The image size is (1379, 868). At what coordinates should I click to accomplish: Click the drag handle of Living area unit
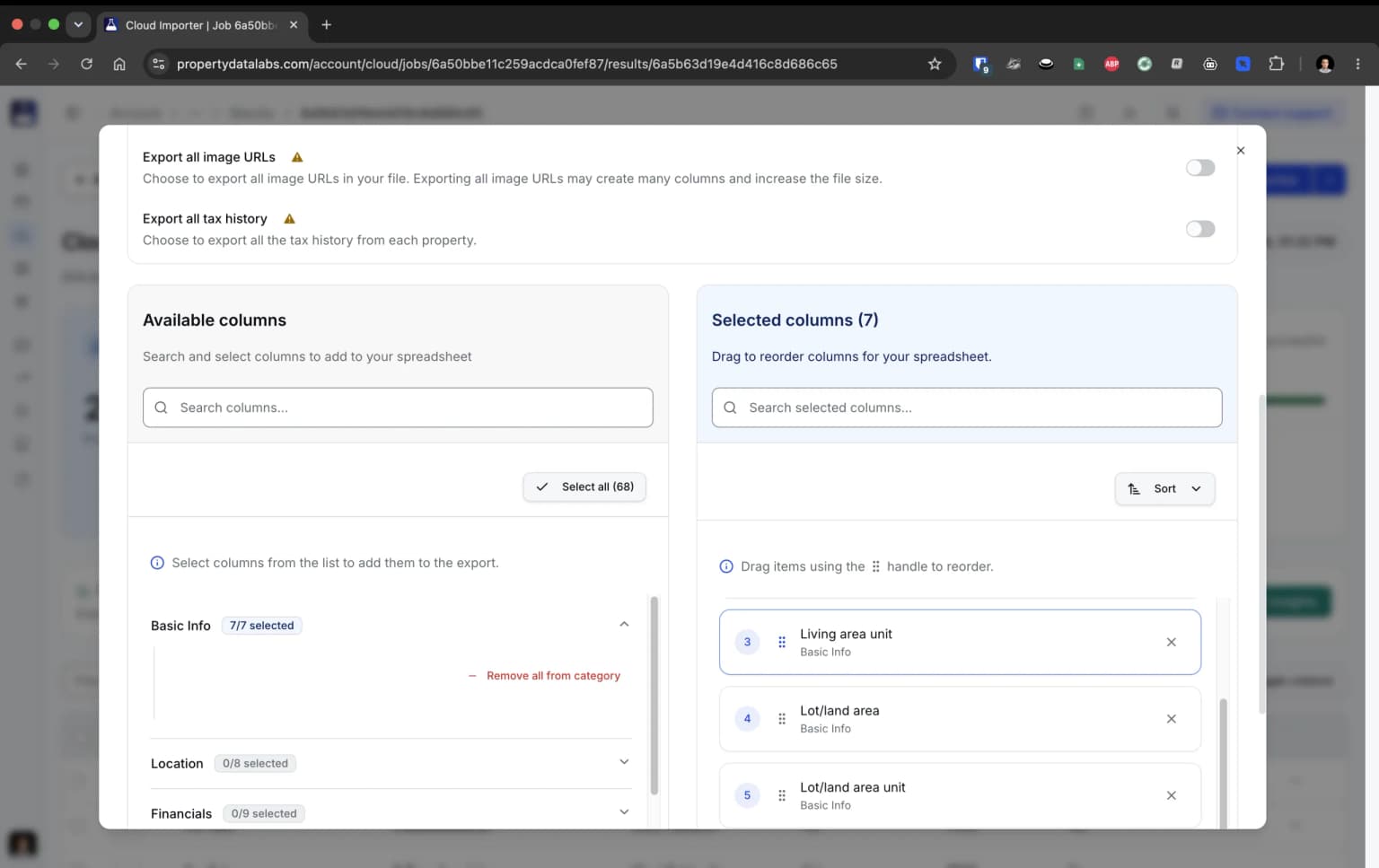(x=782, y=642)
